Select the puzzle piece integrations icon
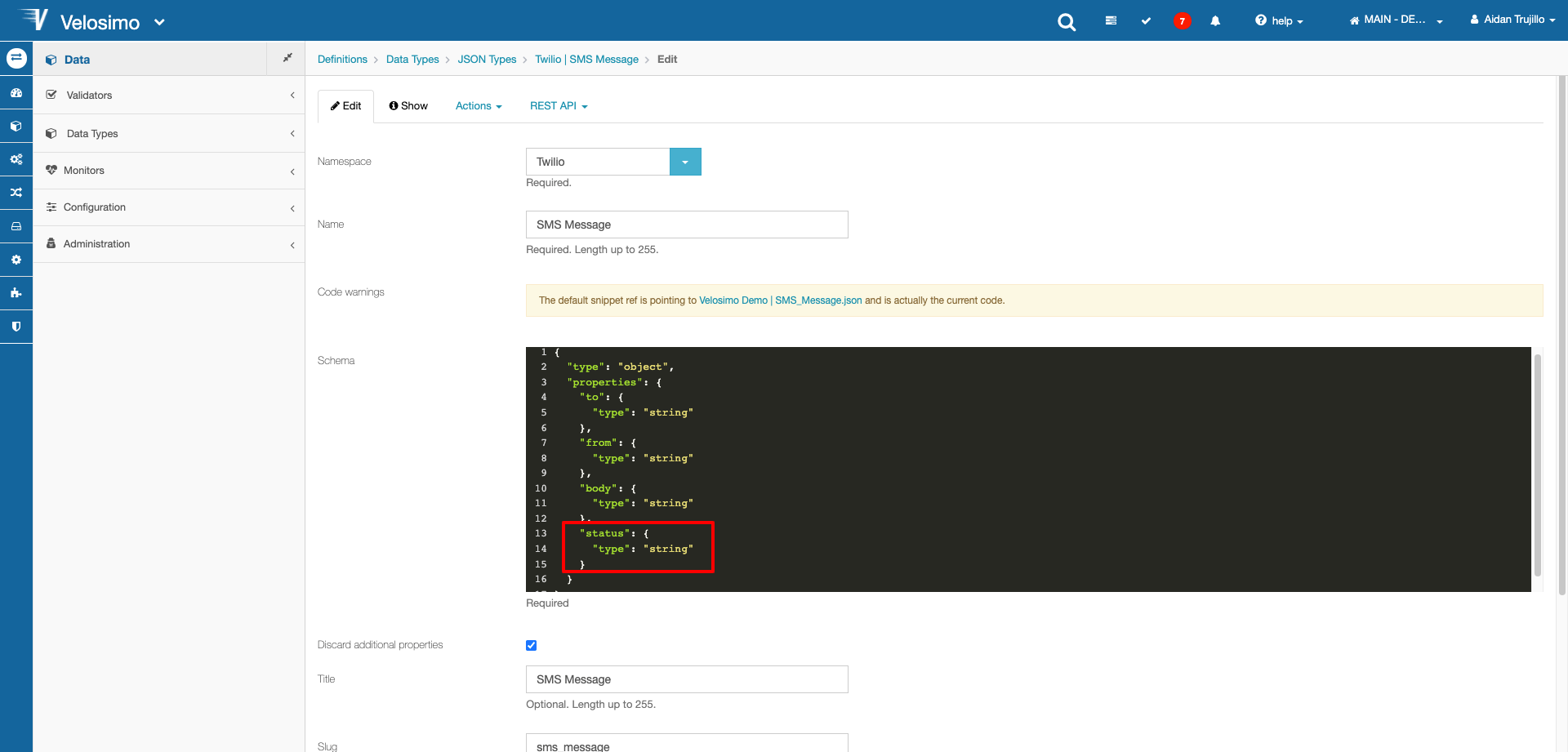 (x=16, y=292)
